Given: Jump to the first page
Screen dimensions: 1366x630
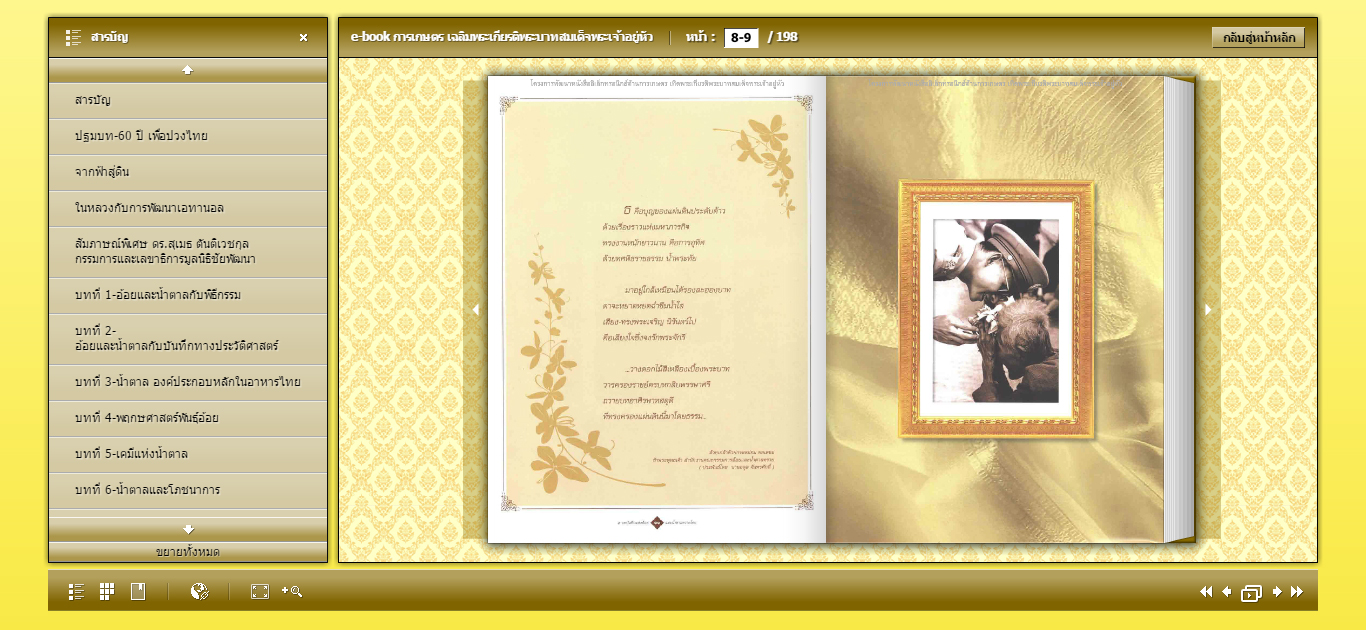Looking at the screenshot, I should (1206, 592).
